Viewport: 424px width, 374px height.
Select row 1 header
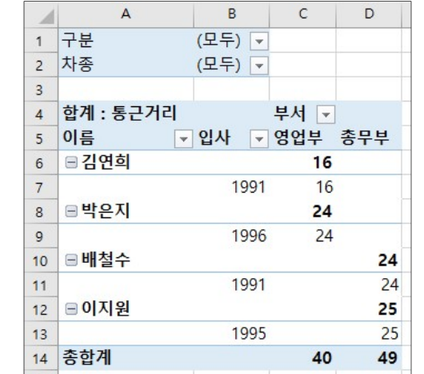pyautogui.click(x=41, y=41)
